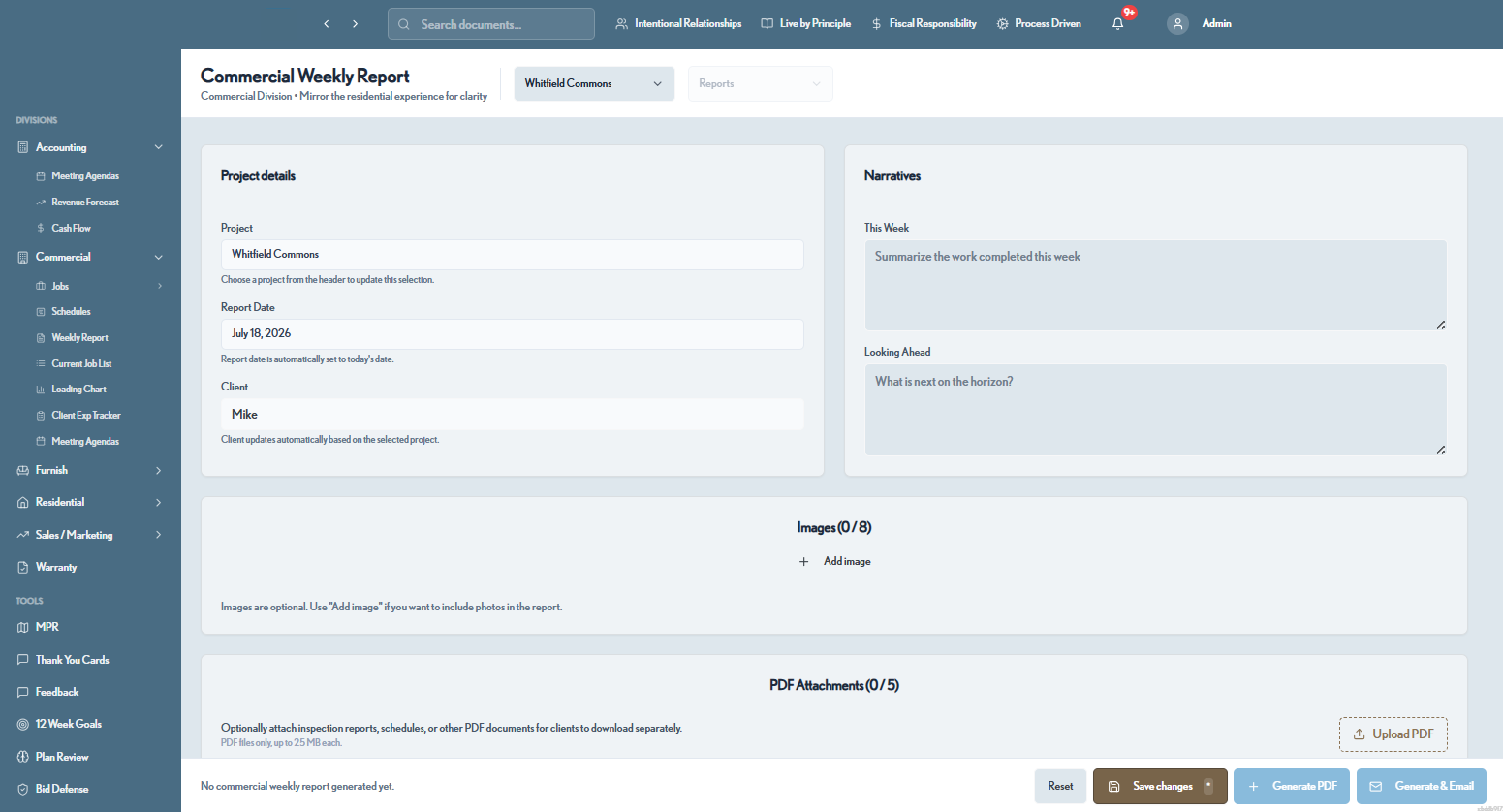1503x812 pixels.
Task: Click the Report Date field
Action: (x=512, y=334)
